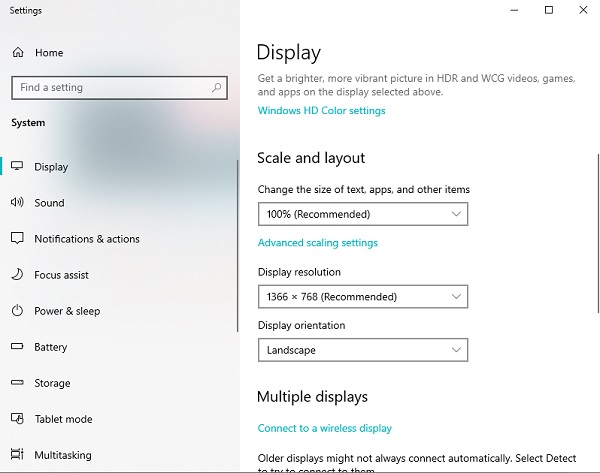Screen dimensions: 600x473
Task: Click the Home house icon
Action: 18,52
